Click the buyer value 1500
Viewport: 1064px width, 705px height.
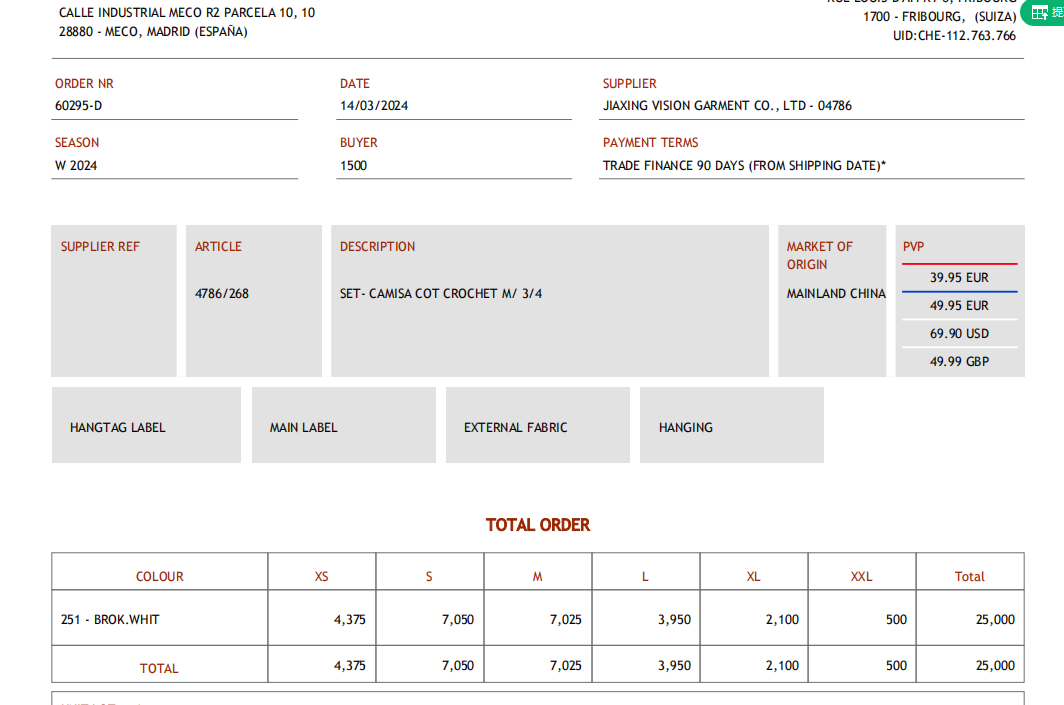(x=354, y=166)
